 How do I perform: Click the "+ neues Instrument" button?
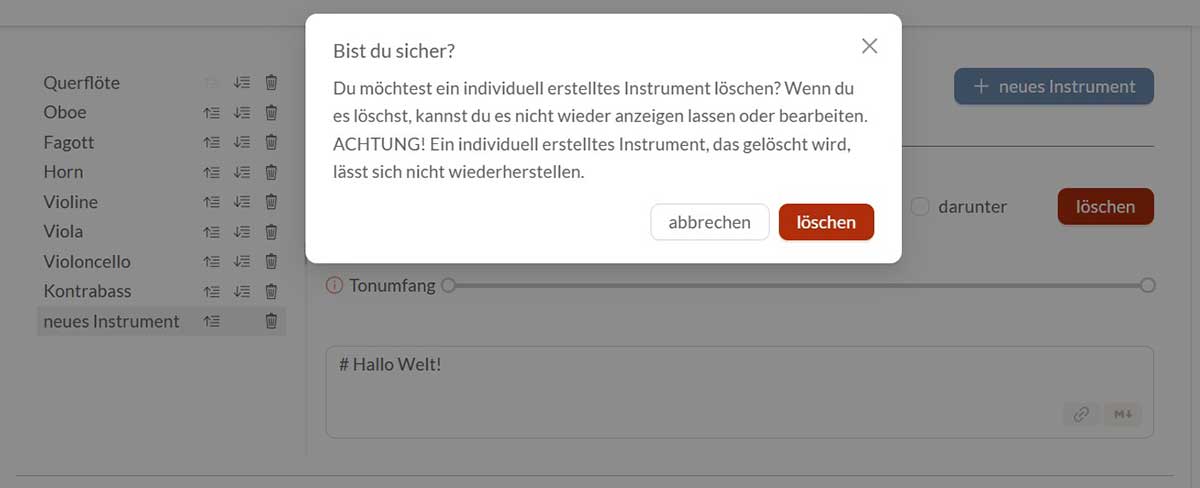(x=1054, y=86)
